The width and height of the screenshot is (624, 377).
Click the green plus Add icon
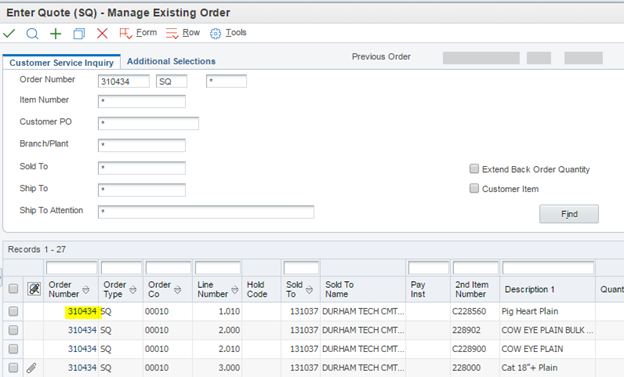pos(55,33)
